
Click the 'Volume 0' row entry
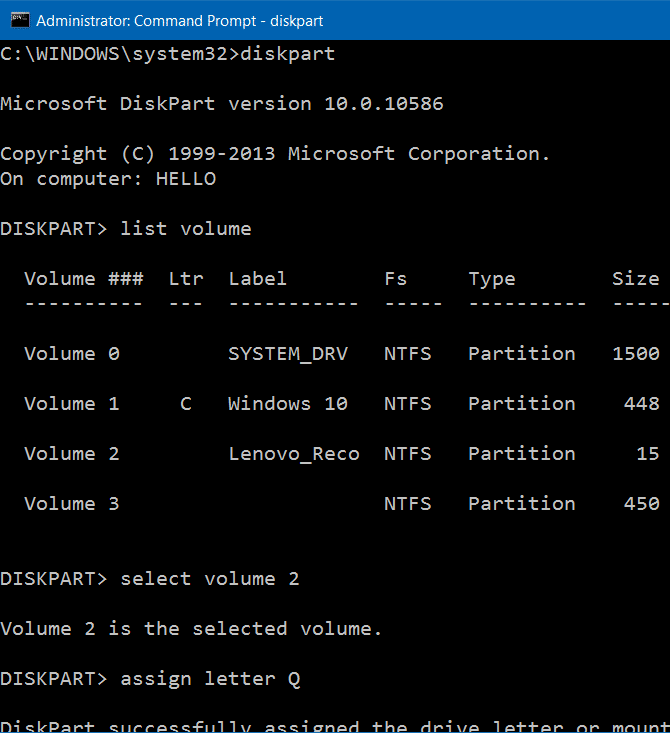72,354
